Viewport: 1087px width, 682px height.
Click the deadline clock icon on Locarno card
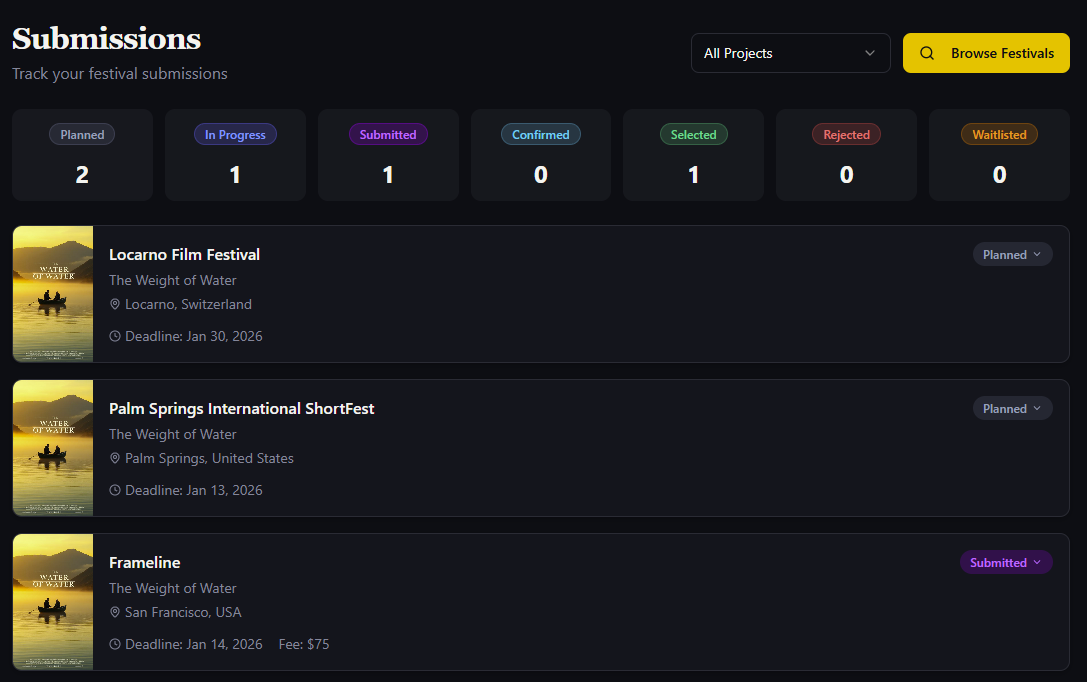114,336
